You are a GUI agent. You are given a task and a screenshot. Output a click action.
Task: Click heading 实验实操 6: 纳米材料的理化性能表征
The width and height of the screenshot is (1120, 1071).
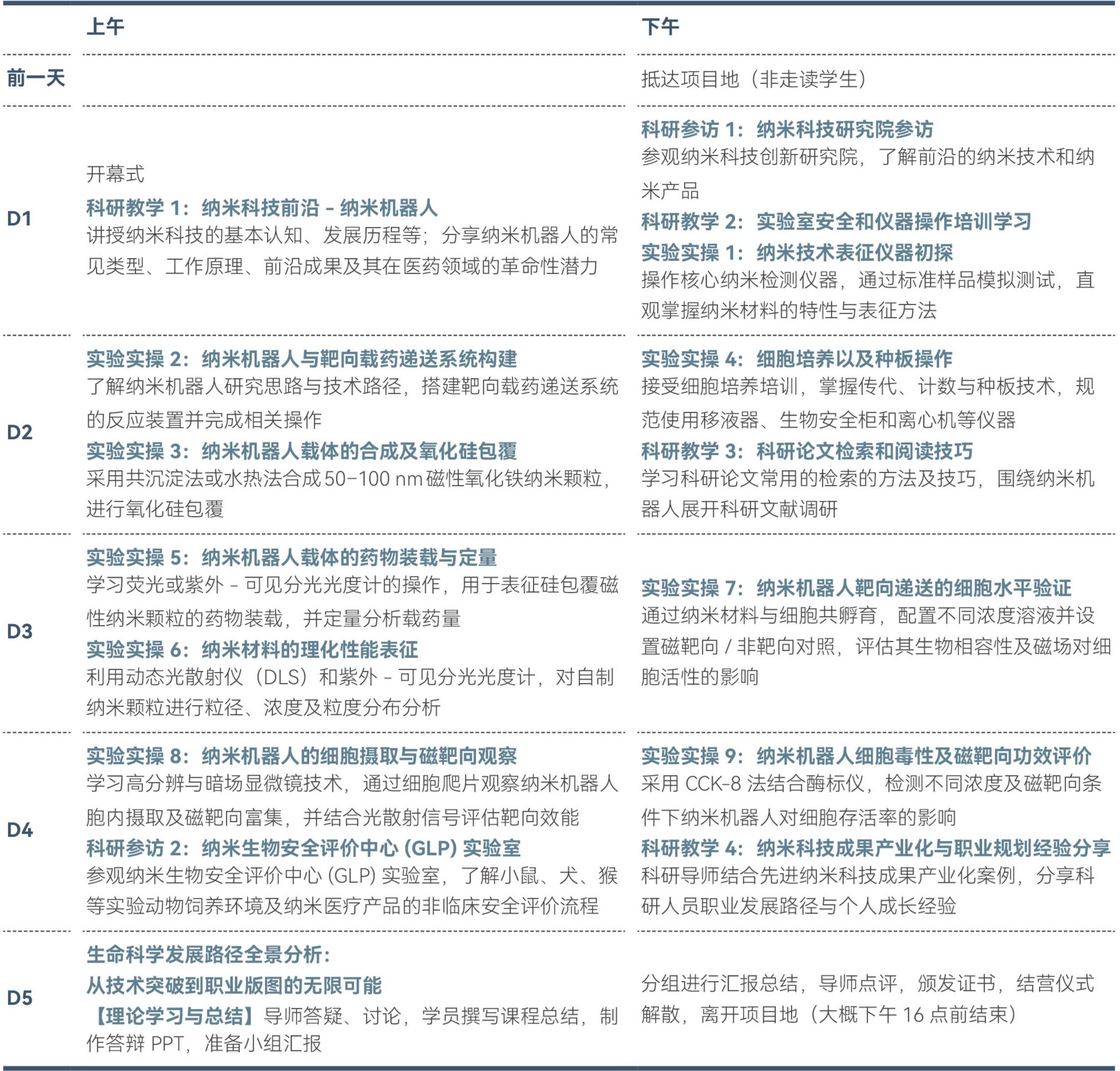click(252, 650)
